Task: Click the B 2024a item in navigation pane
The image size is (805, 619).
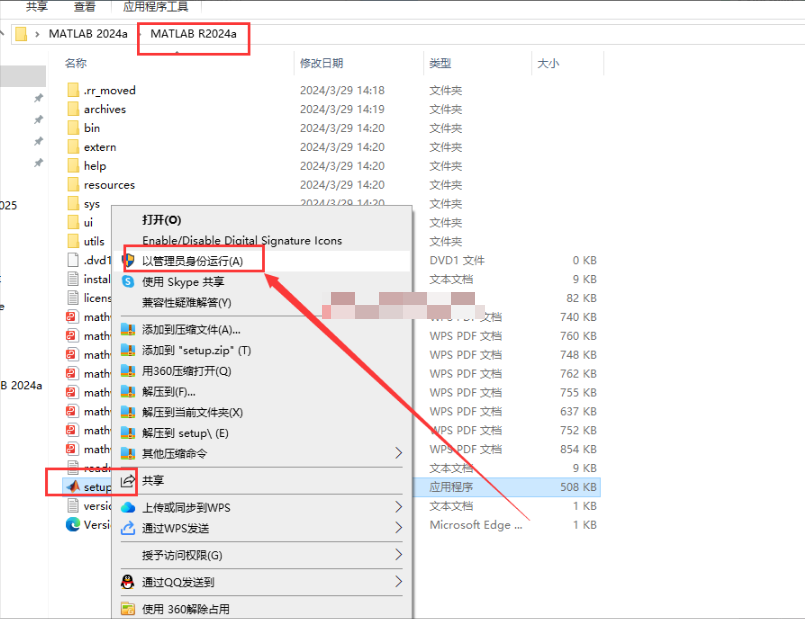Action: [x=22, y=385]
